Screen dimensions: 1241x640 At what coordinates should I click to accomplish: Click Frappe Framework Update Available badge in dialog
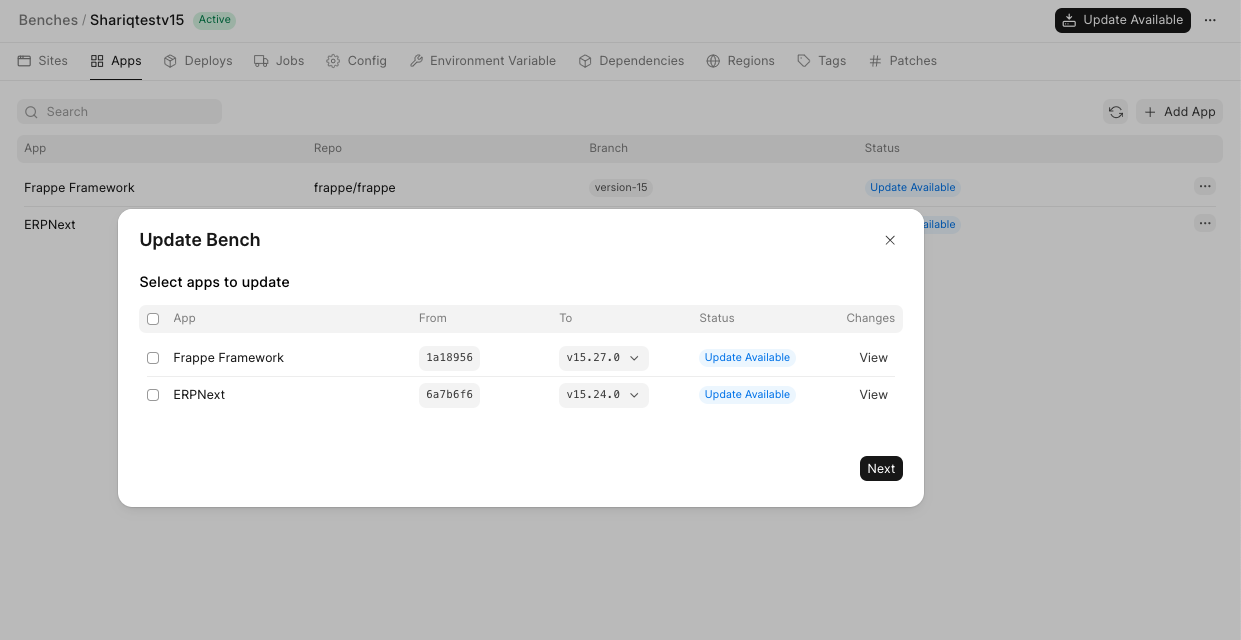(747, 358)
